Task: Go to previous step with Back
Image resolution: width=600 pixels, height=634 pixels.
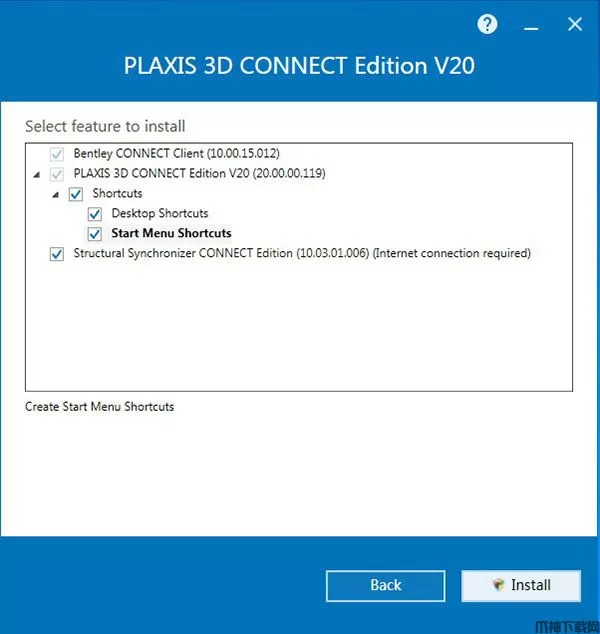Action: click(x=386, y=586)
